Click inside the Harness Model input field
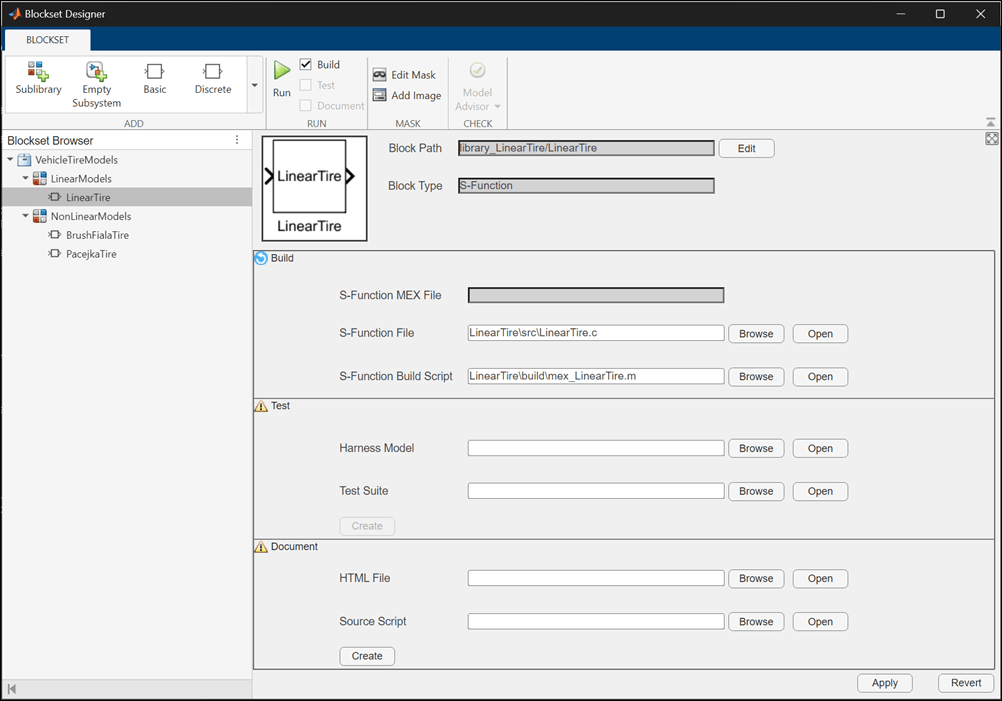Viewport: 1002px width, 701px height. click(x=595, y=448)
